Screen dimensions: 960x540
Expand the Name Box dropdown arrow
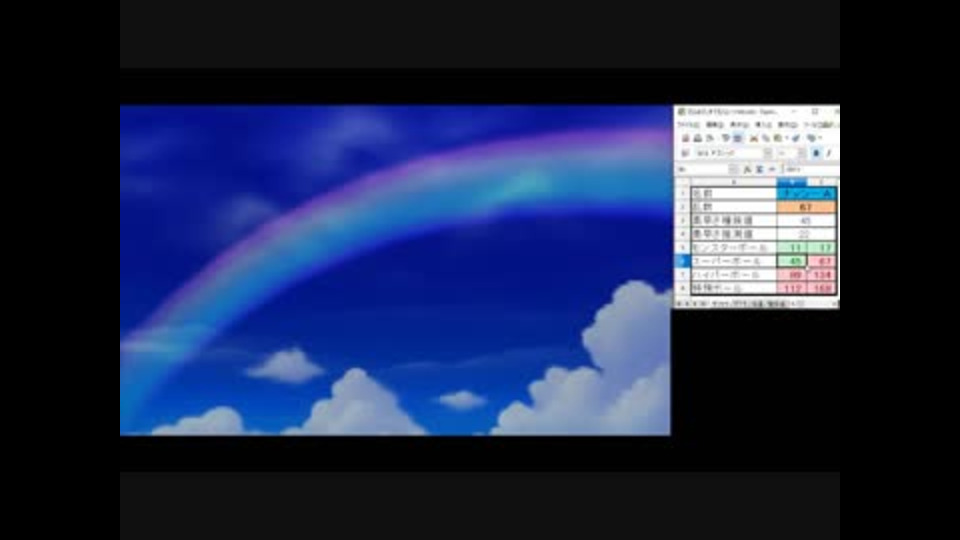(x=733, y=169)
